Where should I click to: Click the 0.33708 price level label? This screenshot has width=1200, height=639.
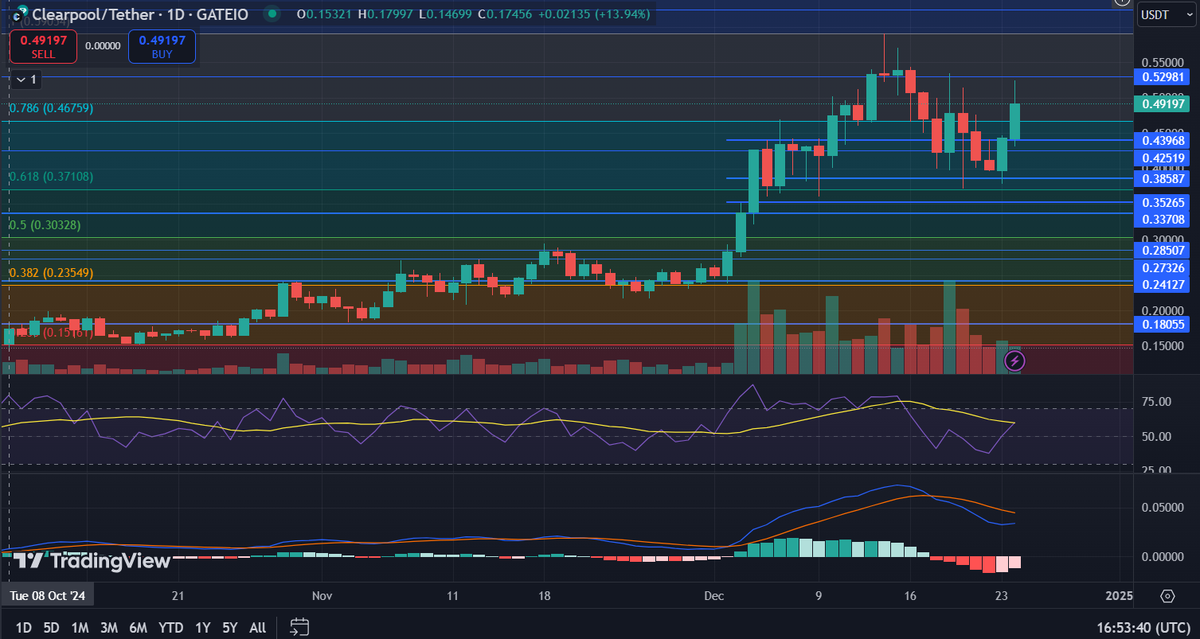click(x=1163, y=219)
